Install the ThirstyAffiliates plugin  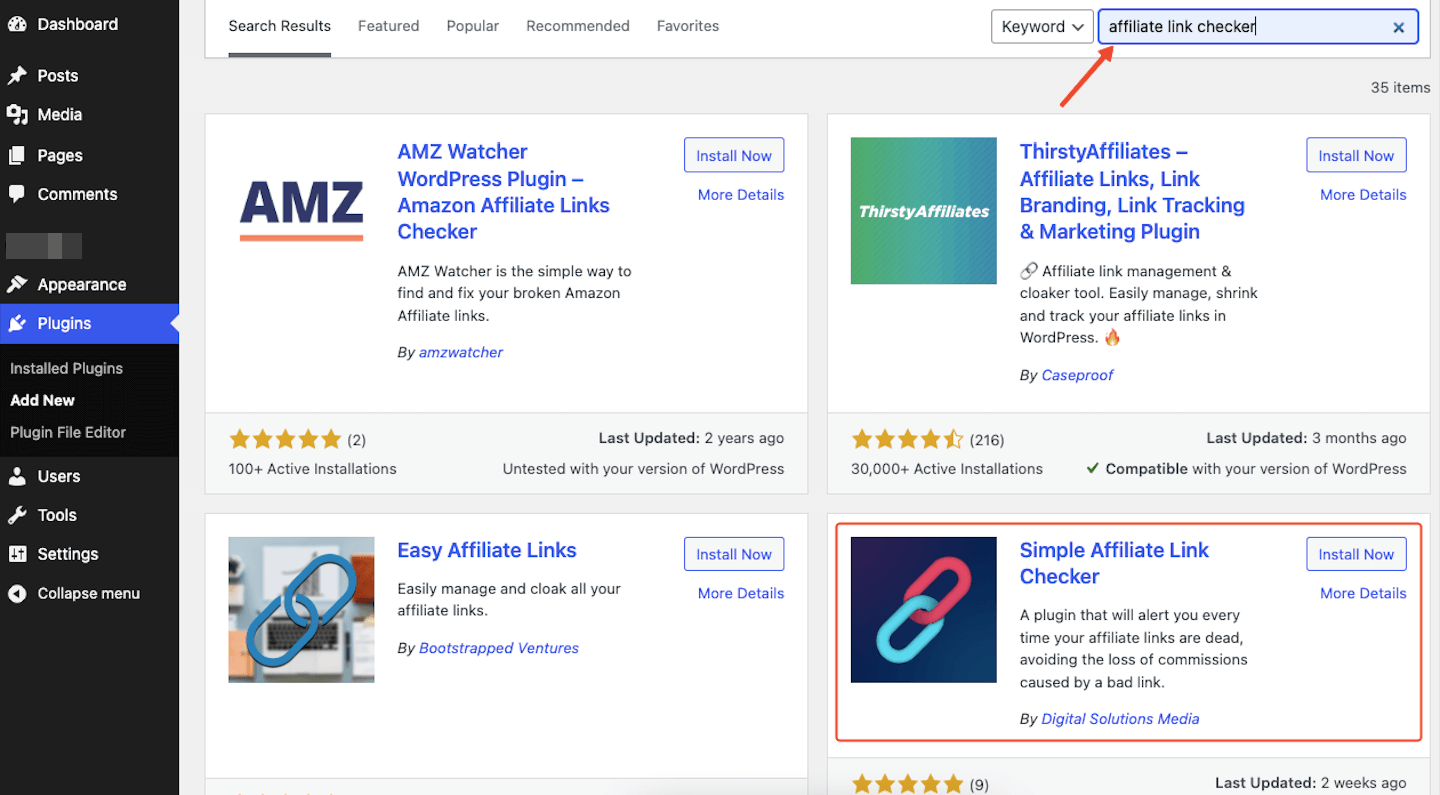click(x=1356, y=155)
